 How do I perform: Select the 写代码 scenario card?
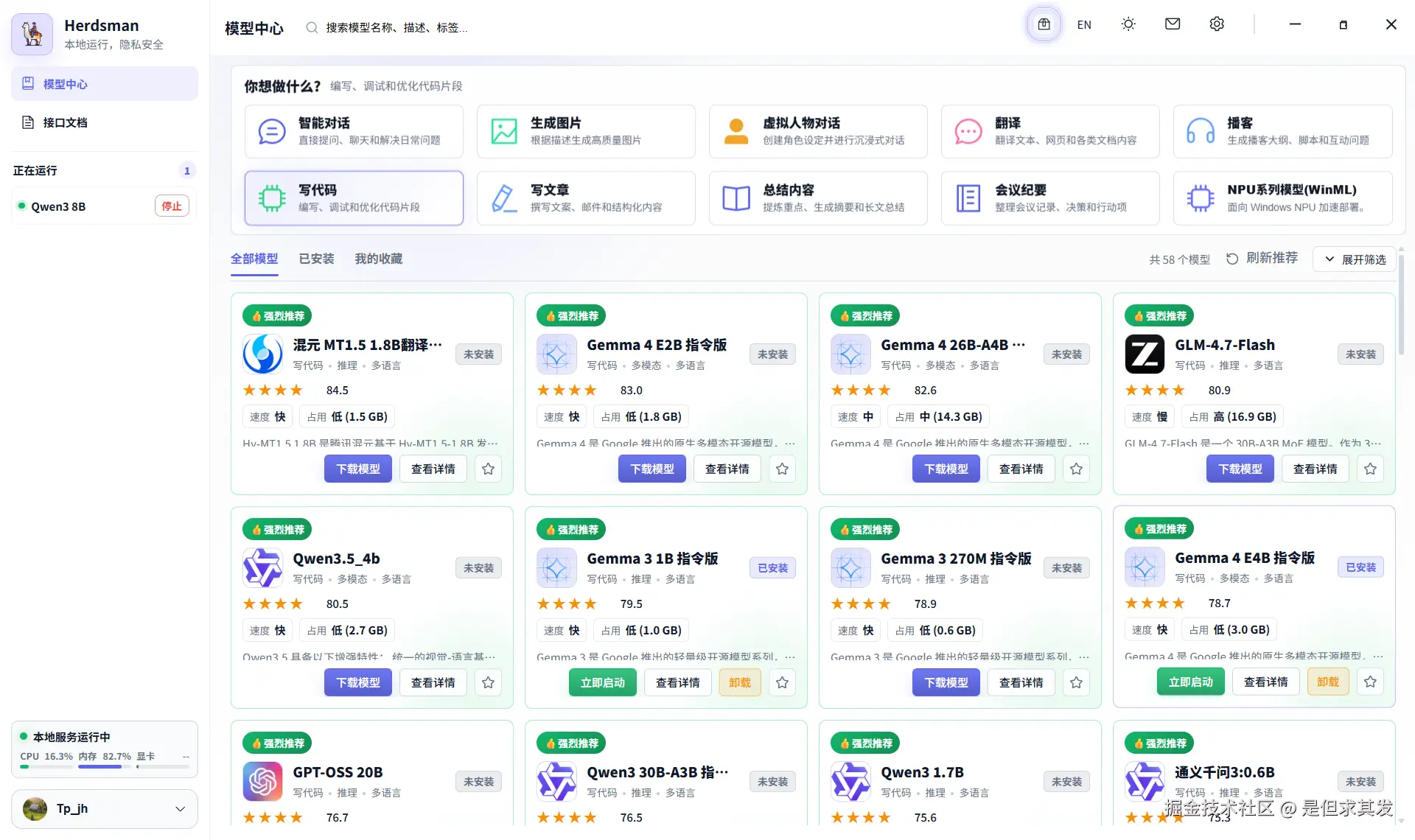354,198
